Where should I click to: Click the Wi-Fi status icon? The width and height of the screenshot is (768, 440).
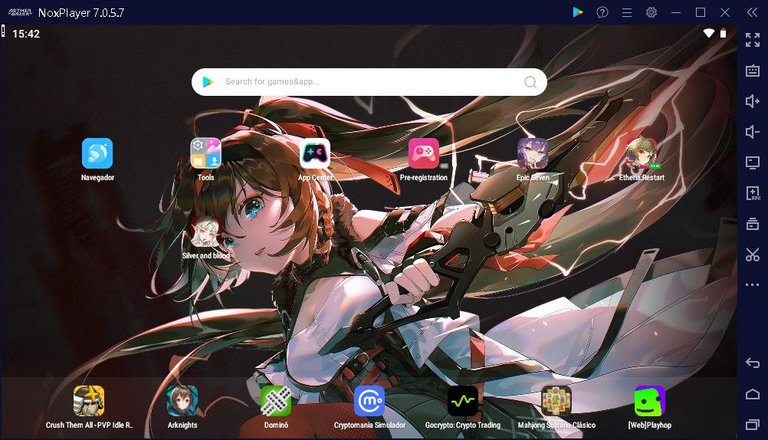pyautogui.click(x=708, y=33)
